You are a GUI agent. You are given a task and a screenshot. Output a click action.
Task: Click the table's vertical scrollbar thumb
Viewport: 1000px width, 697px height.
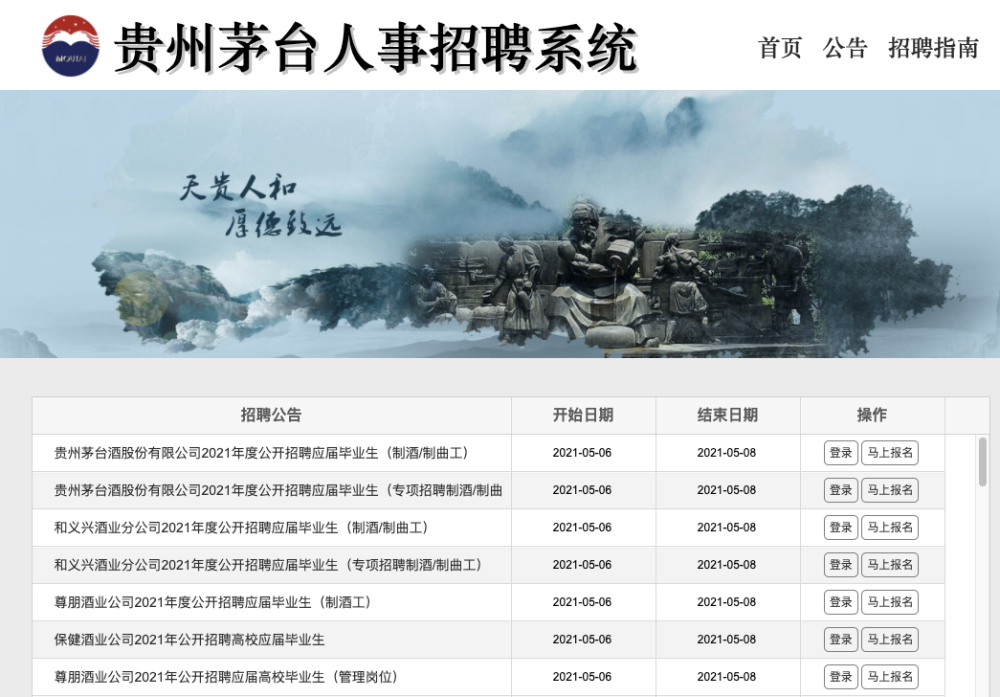(982, 462)
